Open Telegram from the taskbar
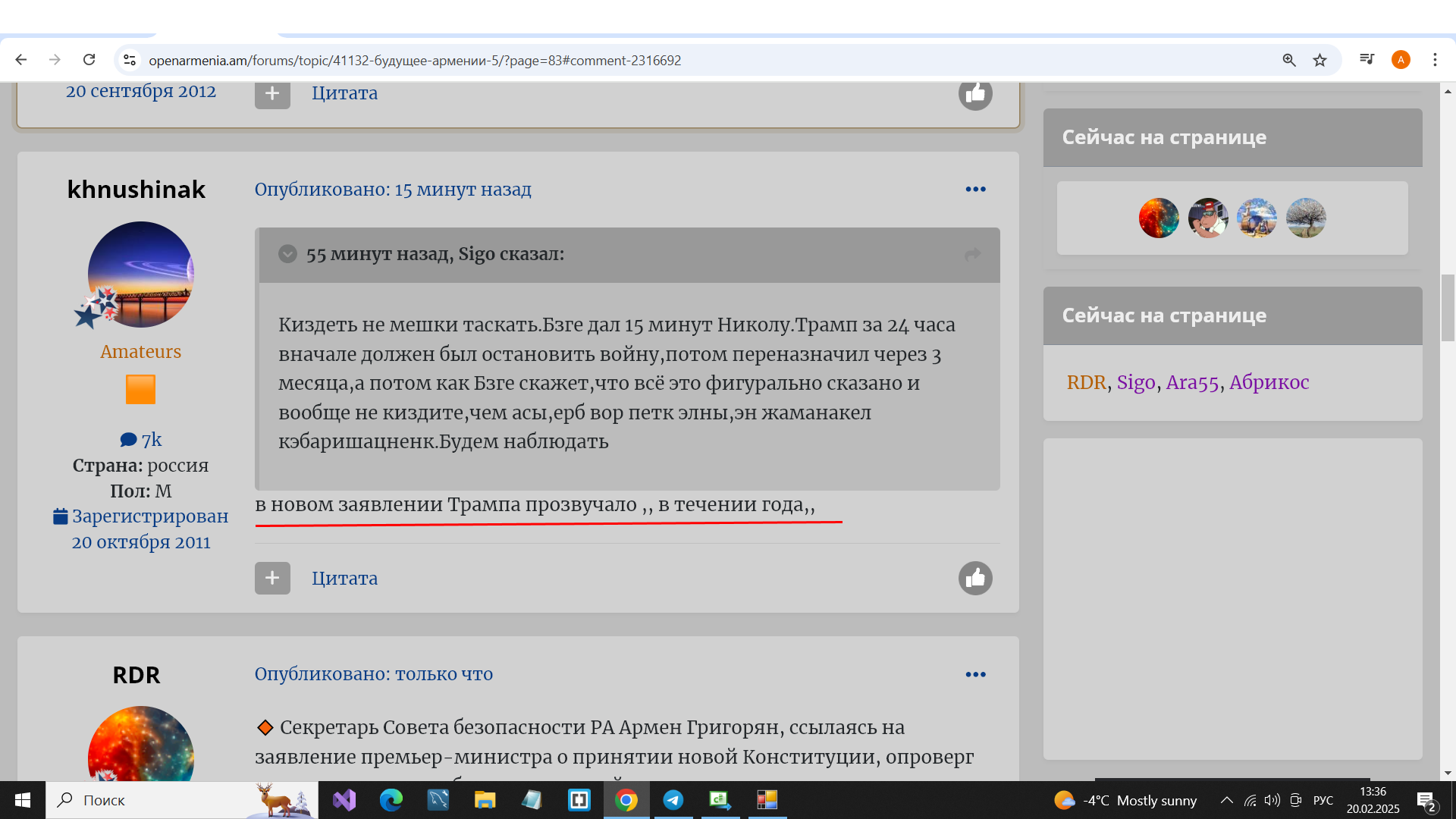The image size is (1456, 819). pyautogui.click(x=673, y=800)
